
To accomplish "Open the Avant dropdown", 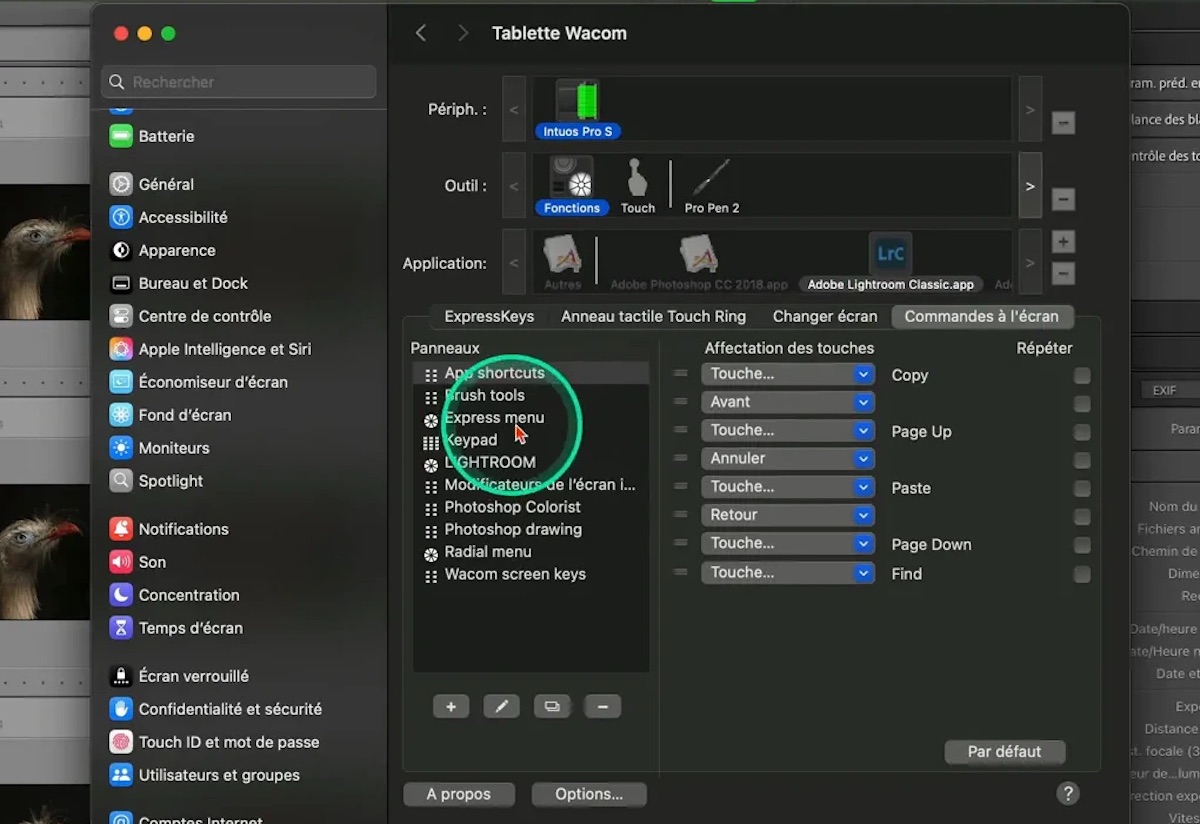I will [x=788, y=402].
